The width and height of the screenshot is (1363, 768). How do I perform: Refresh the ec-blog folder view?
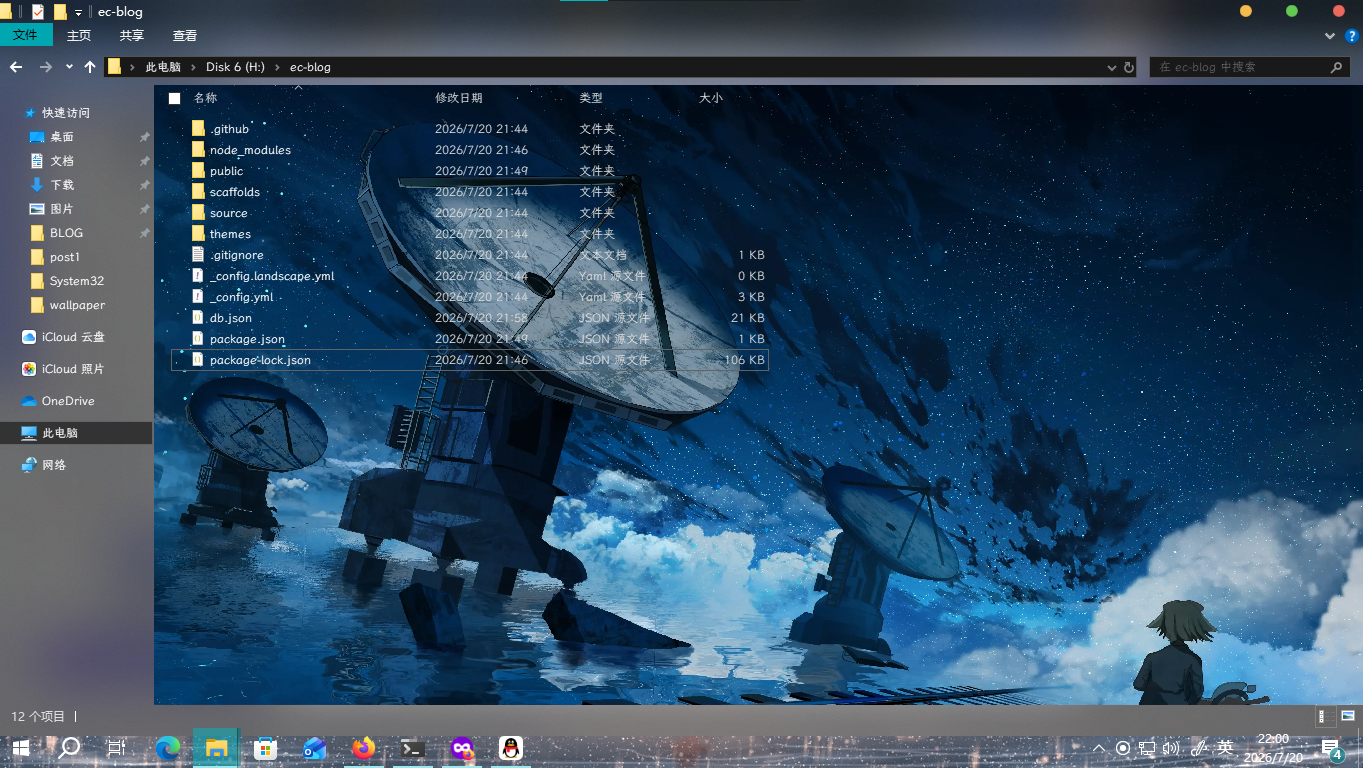pyautogui.click(x=1129, y=67)
